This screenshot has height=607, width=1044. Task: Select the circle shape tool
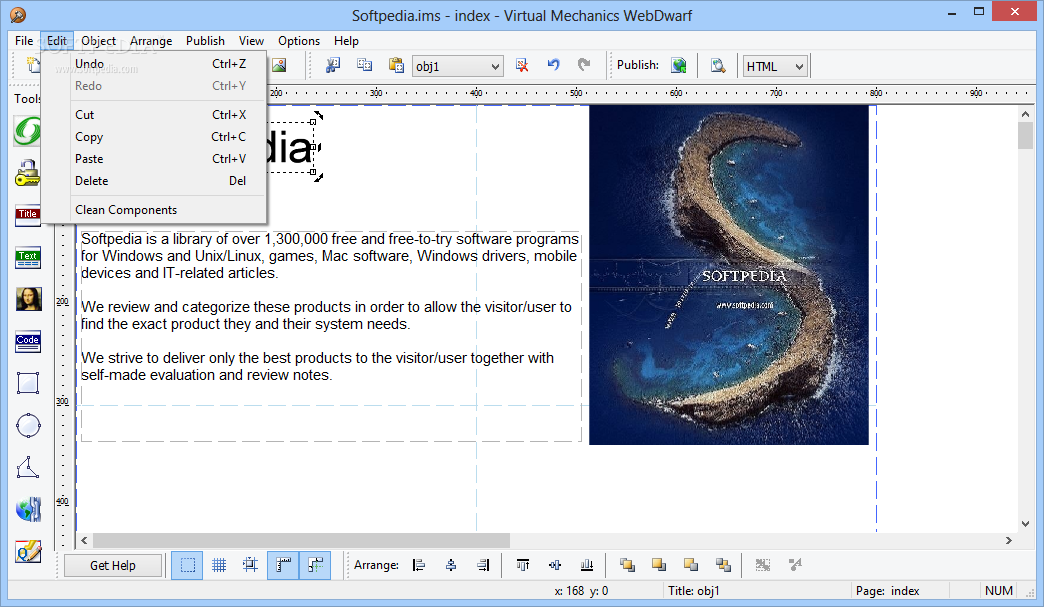(28, 425)
